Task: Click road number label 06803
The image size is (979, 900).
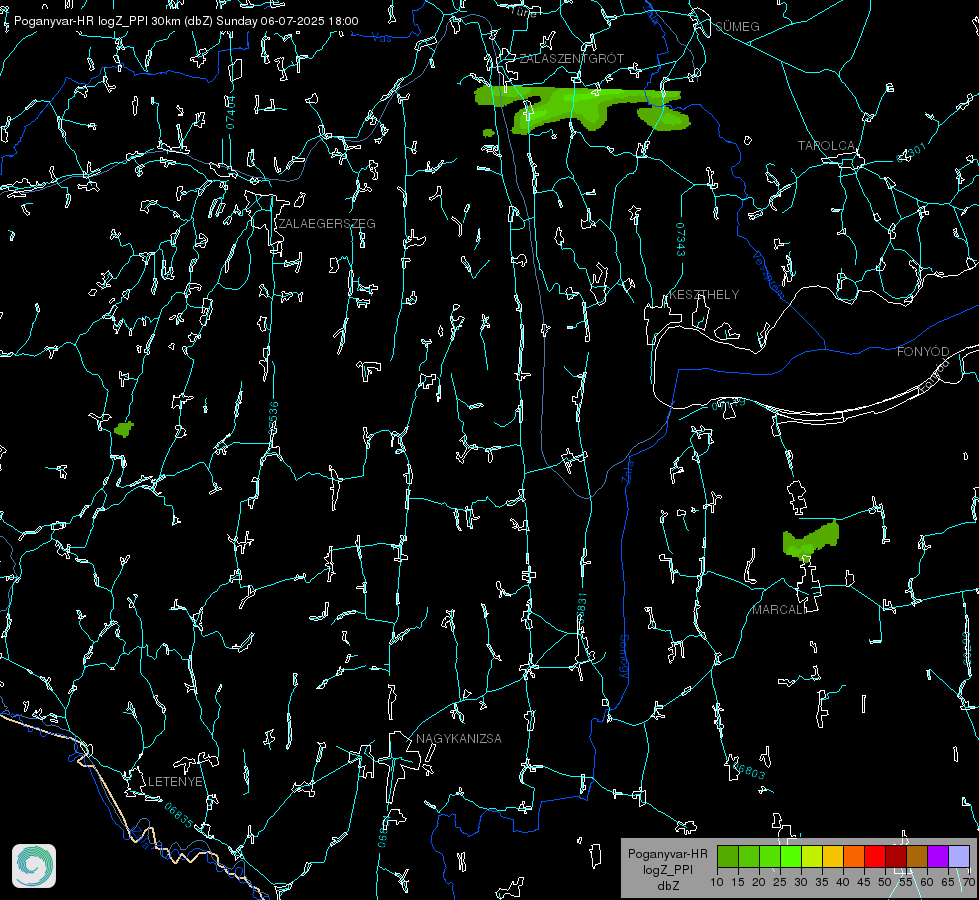Action: point(749,770)
